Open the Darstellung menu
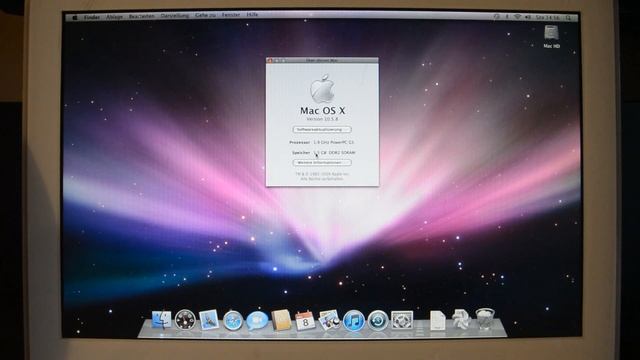 click(x=175, y=16)
